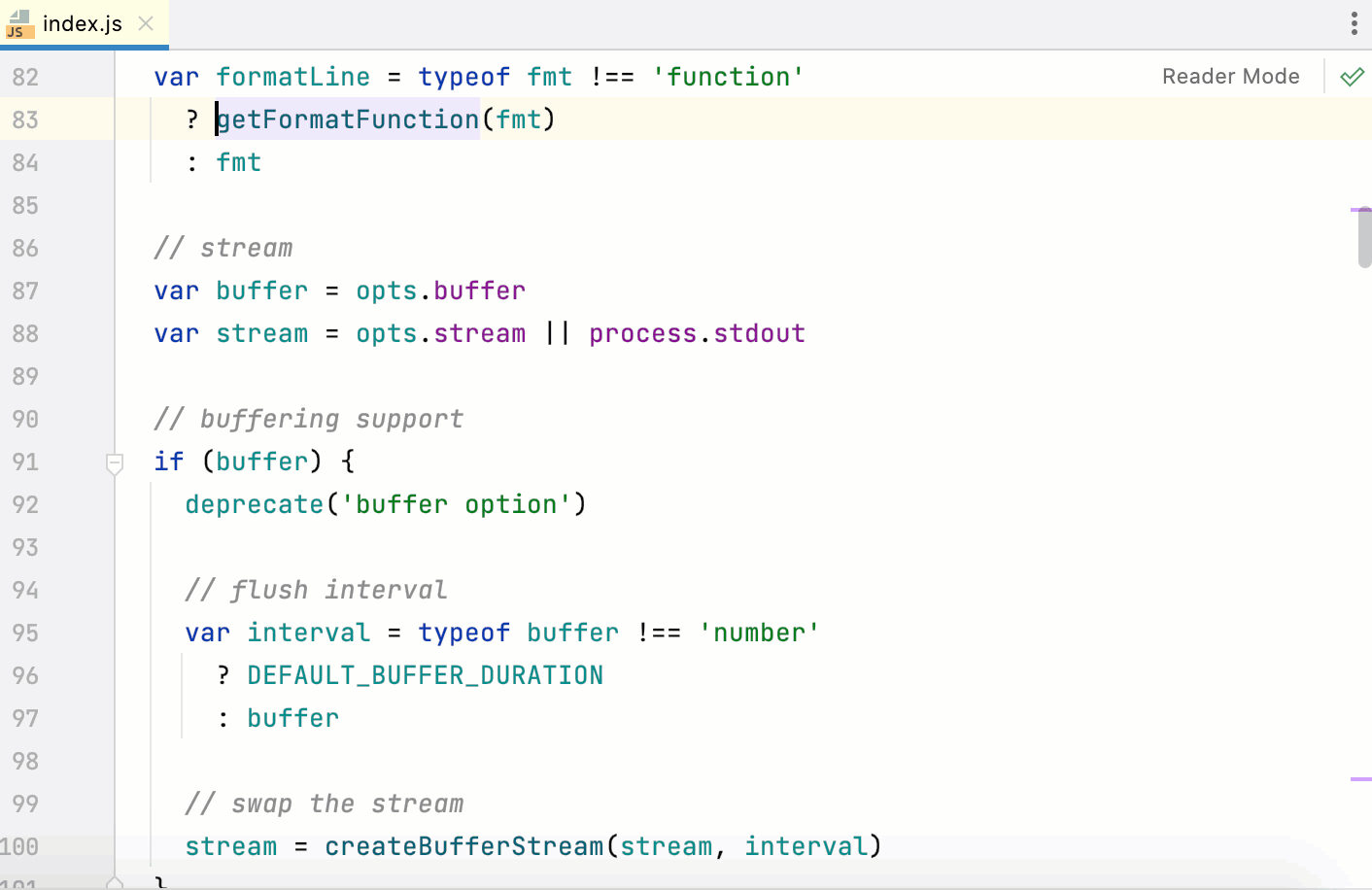Collapse the if (buffer) block via gutter fold marker

114,464
